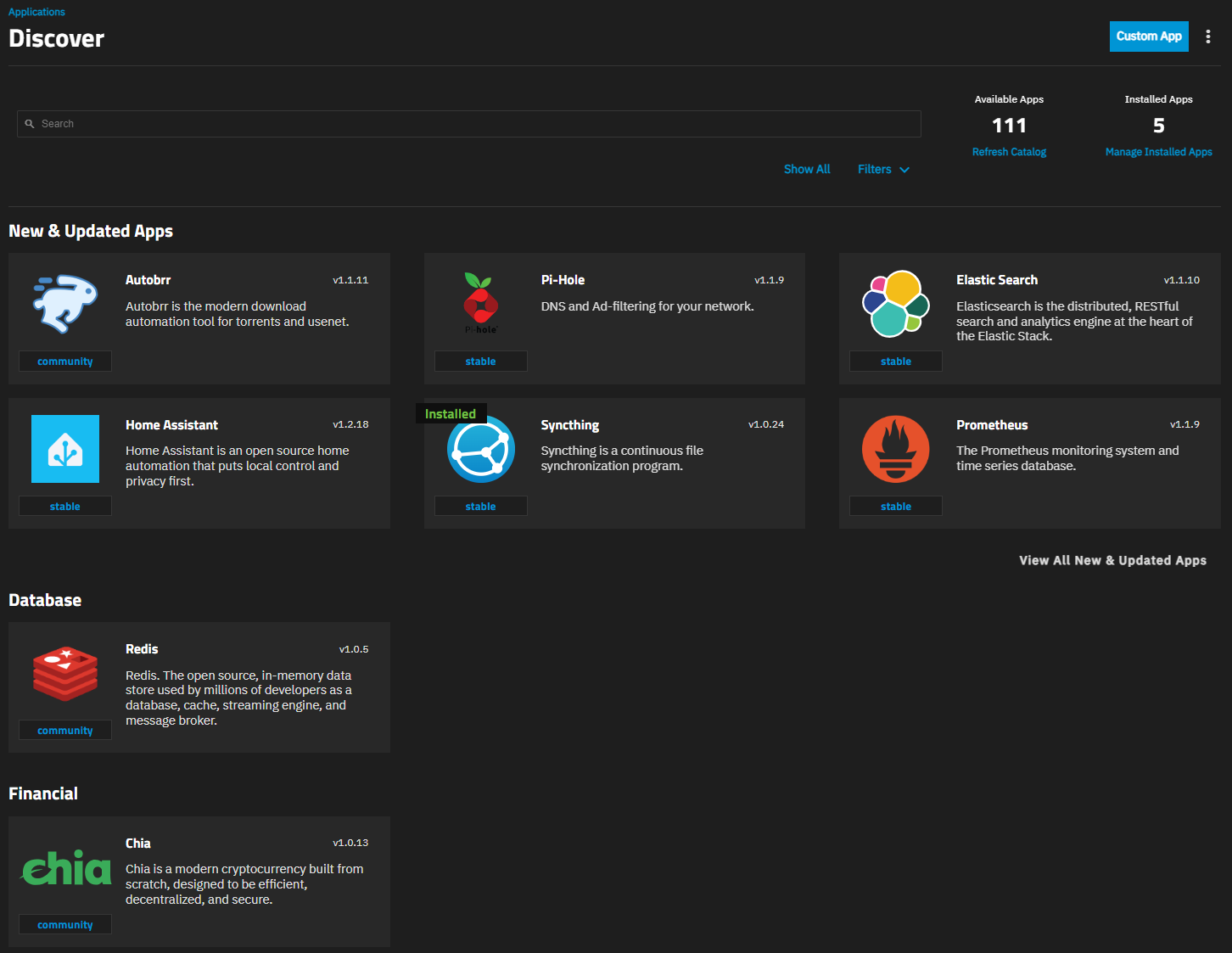This screenshot has height=953, width=1232.
Task: Click the stable badge under Prometheus
Action: click(x=896, y=507)
